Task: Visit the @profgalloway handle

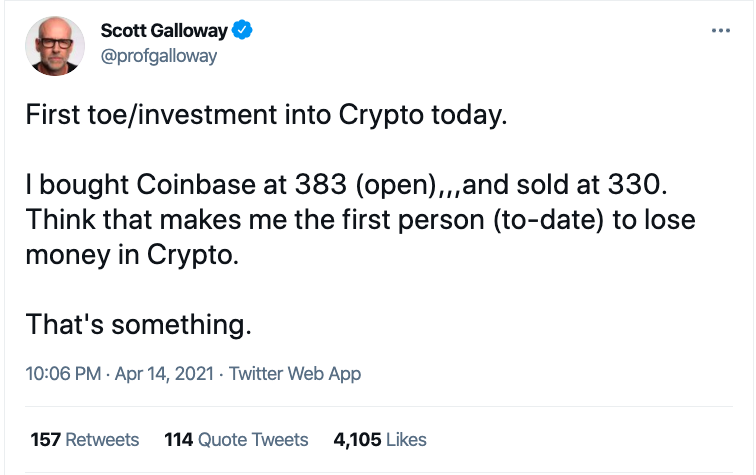Action: point(159,55)
